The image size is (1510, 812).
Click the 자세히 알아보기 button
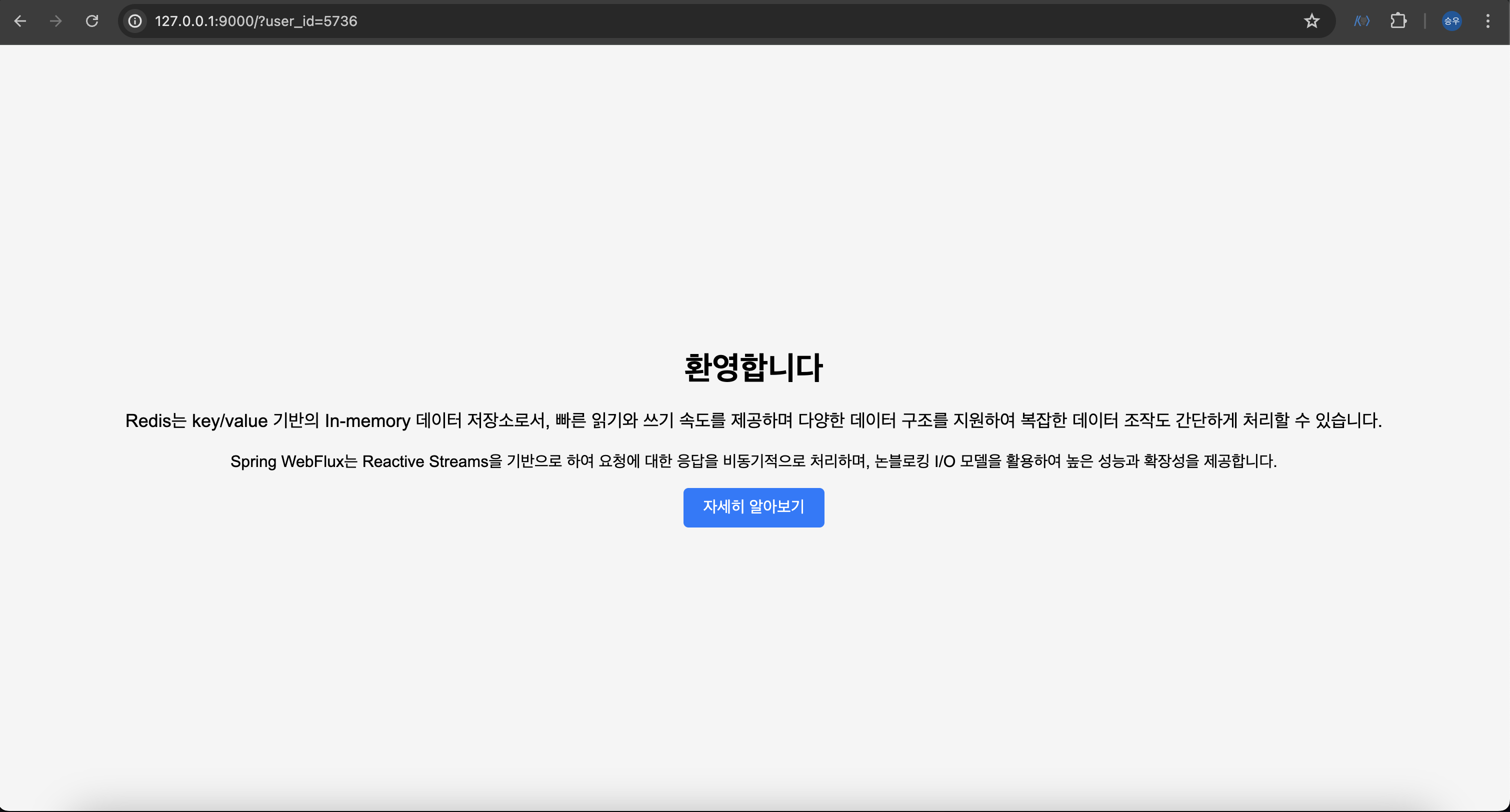(753, 507)
